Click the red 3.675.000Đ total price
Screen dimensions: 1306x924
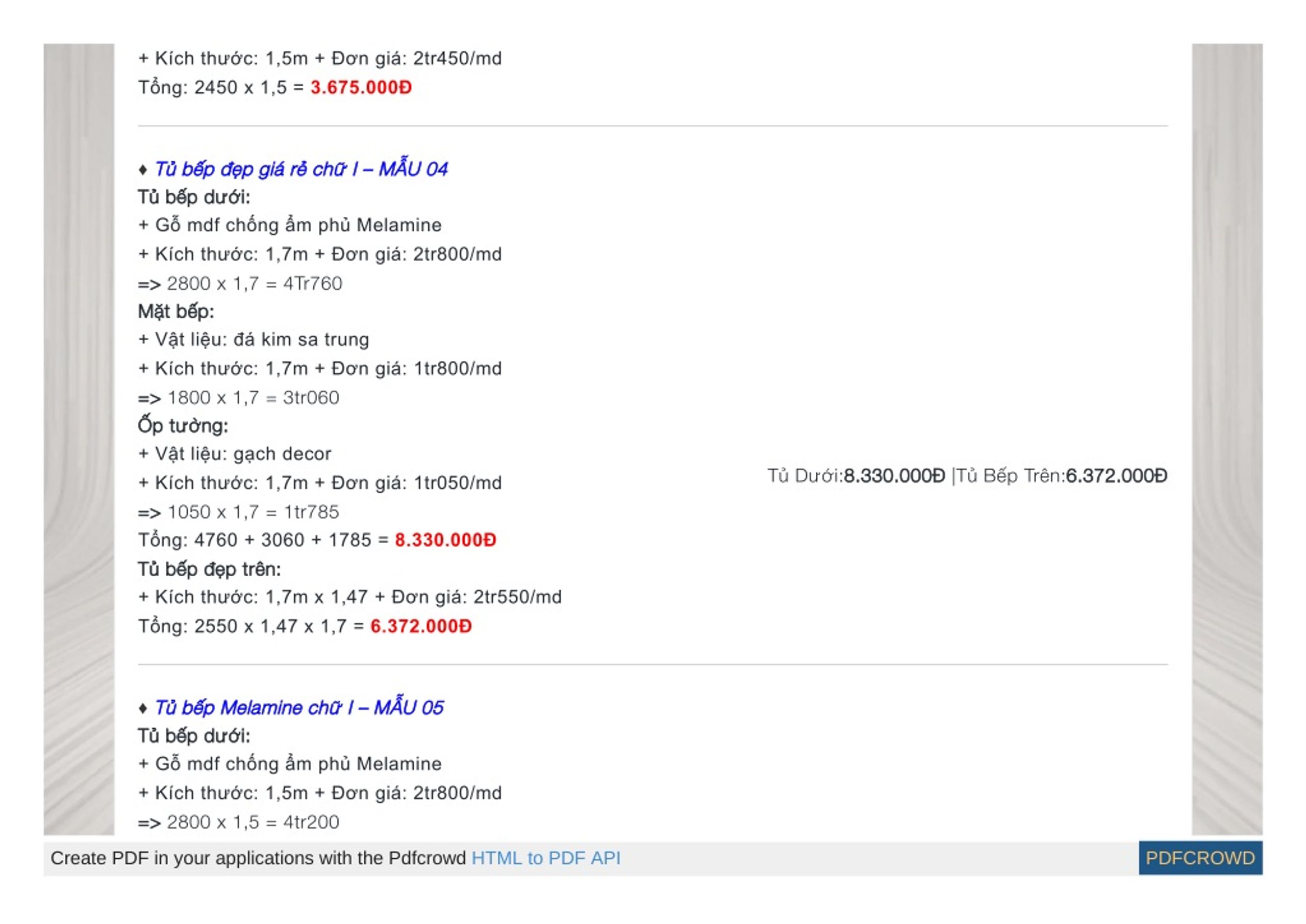(x=361, y=88)
